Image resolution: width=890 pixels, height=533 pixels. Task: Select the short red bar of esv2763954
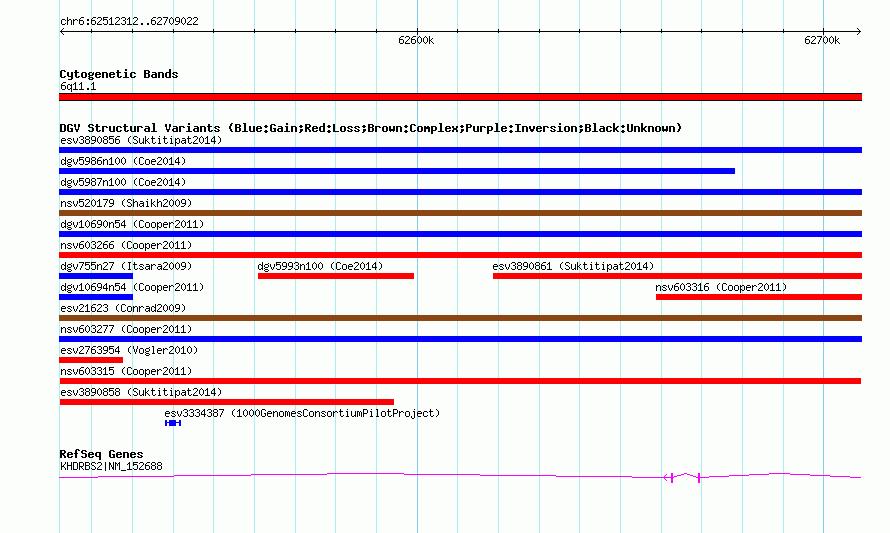(x=91, y=360)
